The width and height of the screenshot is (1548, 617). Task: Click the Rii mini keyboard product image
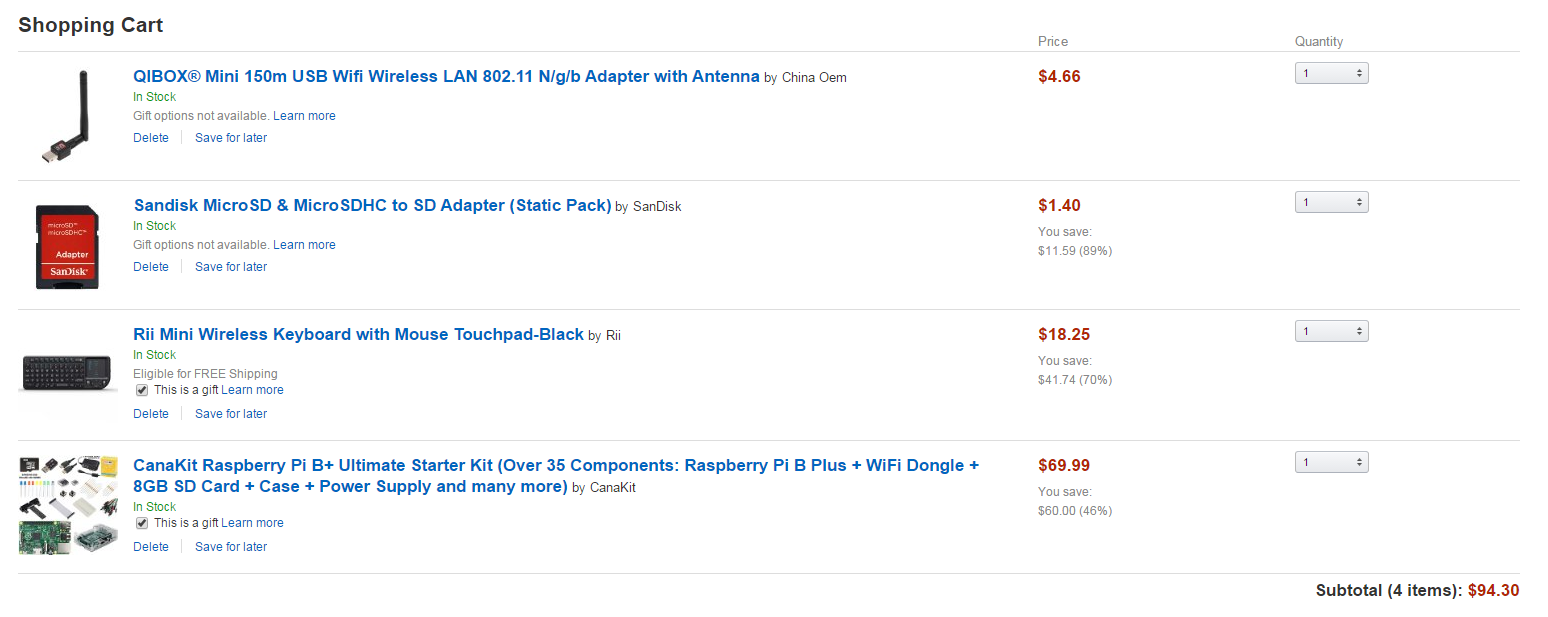pos(67,373)
